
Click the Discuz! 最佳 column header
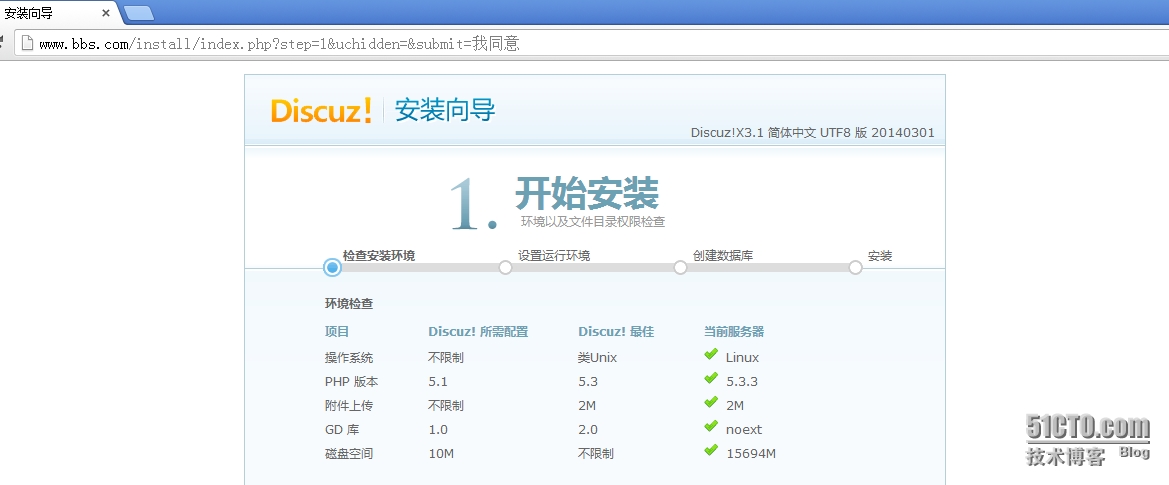click(x=616, y=332)
